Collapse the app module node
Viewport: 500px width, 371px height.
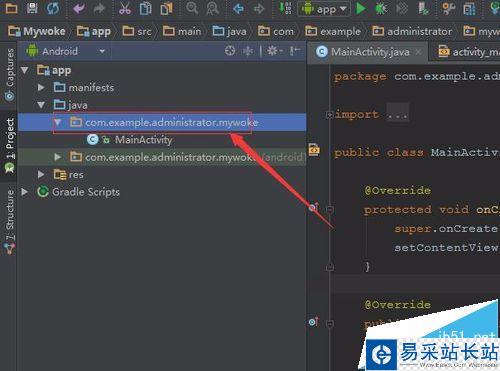[25, 70]
